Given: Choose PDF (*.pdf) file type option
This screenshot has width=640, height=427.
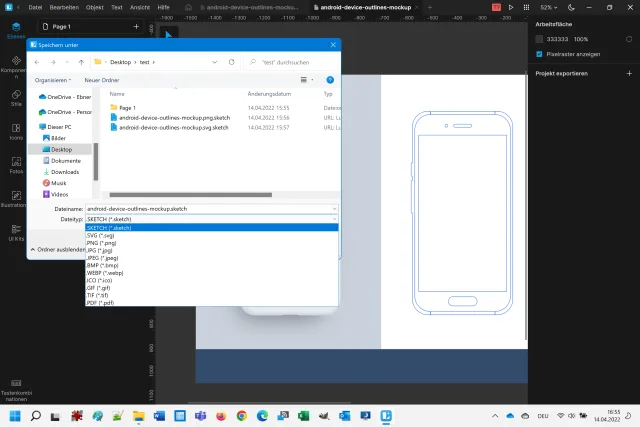Looking at the screenshot, I should (101, 302).
